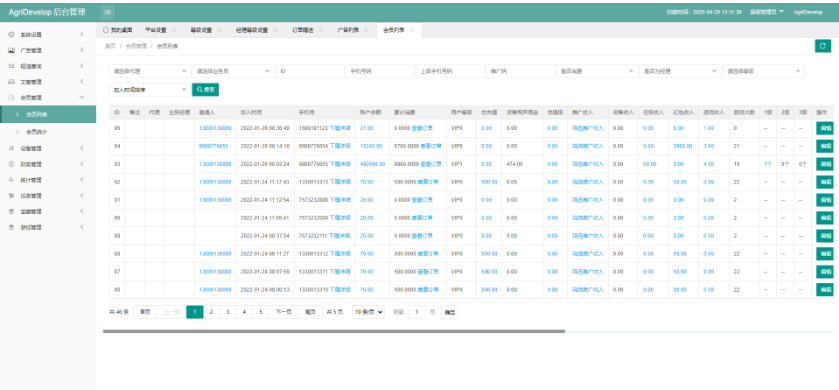This screenshot has width=839, height=390.
Task: Click red packet income 2000.00 in row 94
Action: [x=683, y=146]
